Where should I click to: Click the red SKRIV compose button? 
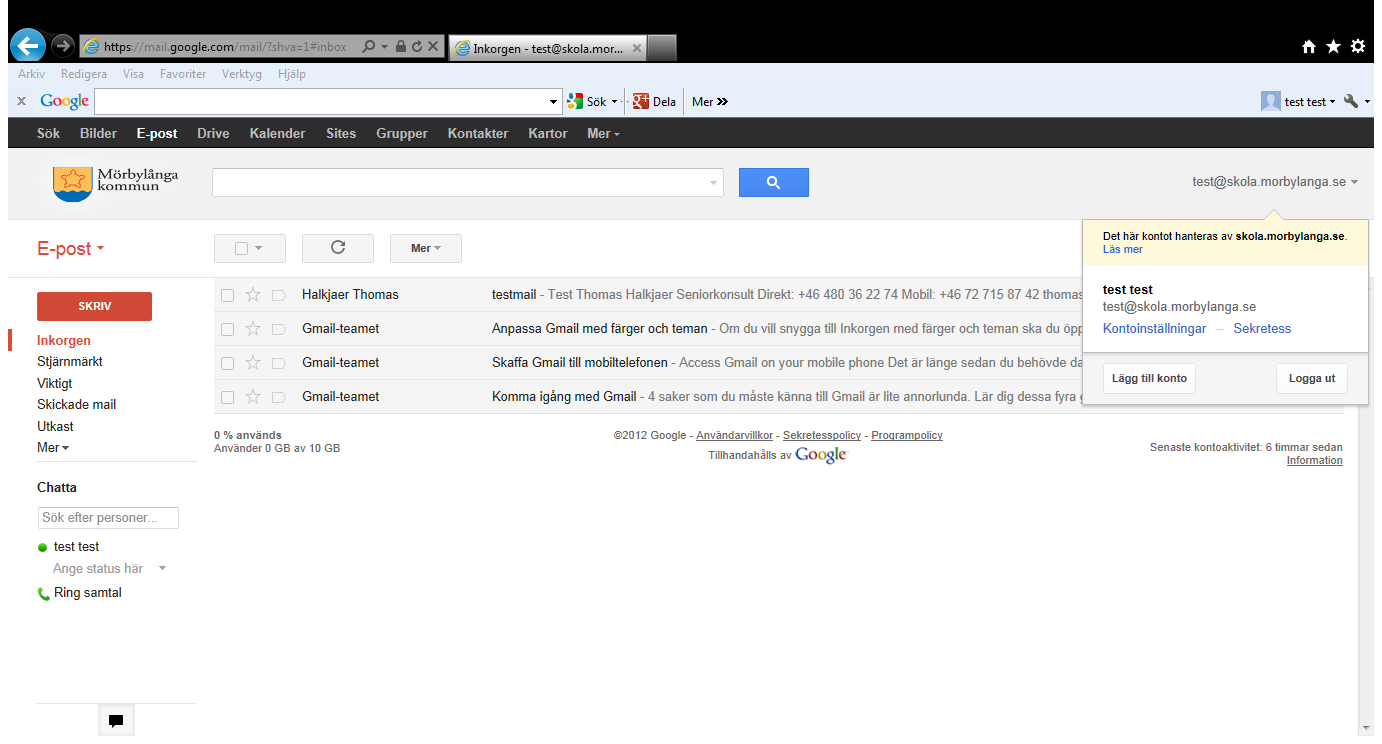pyautogui.click(x=94, y=306)
